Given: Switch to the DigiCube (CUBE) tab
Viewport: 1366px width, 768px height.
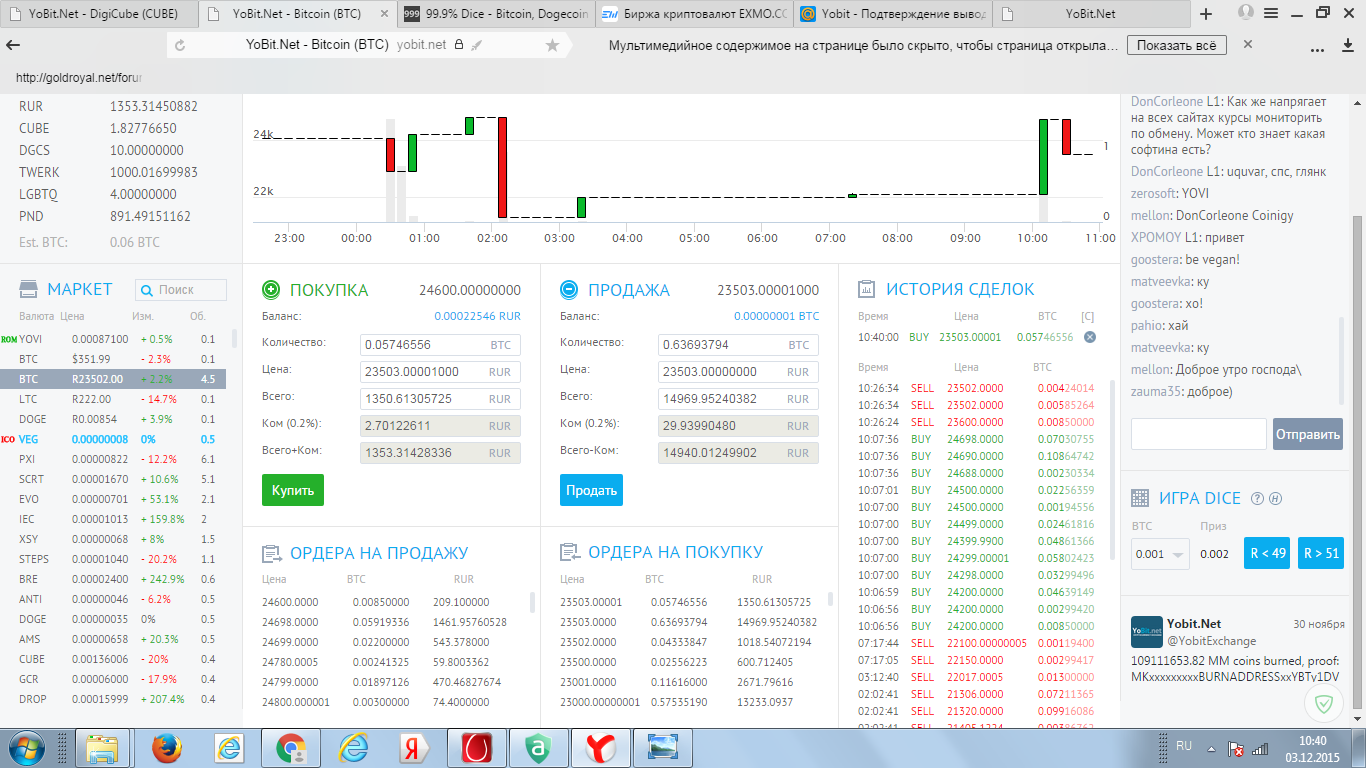Looking at the screenshot, I should tap(97, 14).
